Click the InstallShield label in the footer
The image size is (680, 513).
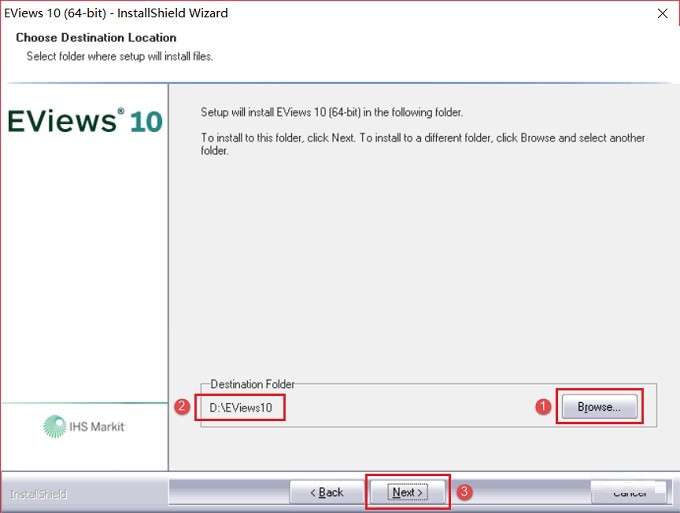point(39,494)
